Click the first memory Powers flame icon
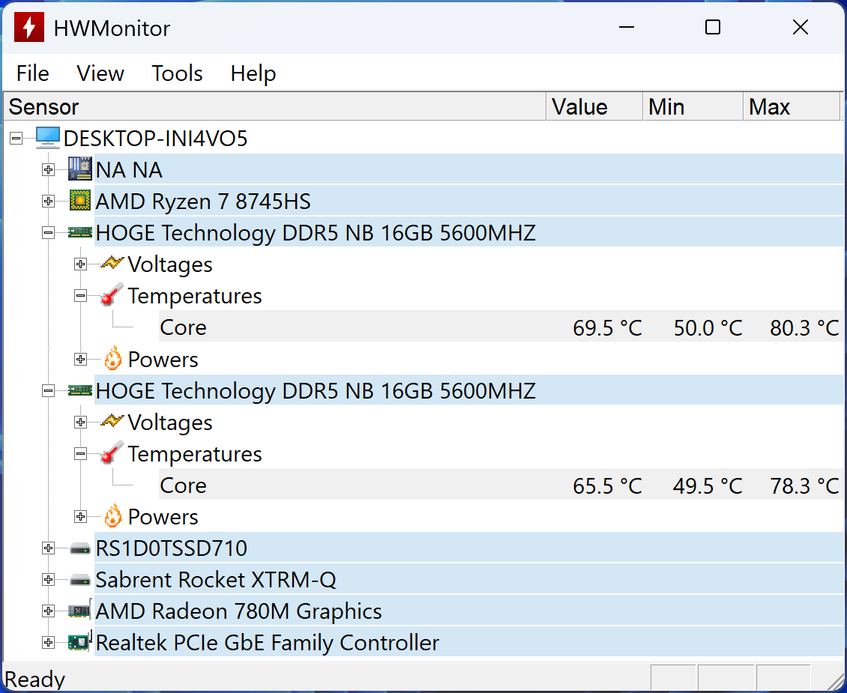This screenshot has width=847, height=693. [x=113, y=359]
